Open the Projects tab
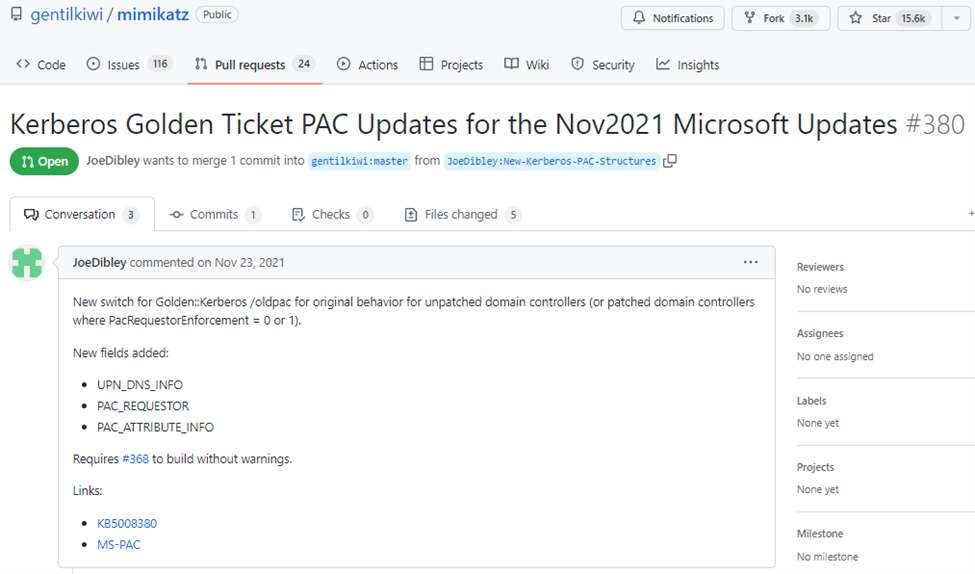This screenshot has height=574, width=975. pos(451,65)
